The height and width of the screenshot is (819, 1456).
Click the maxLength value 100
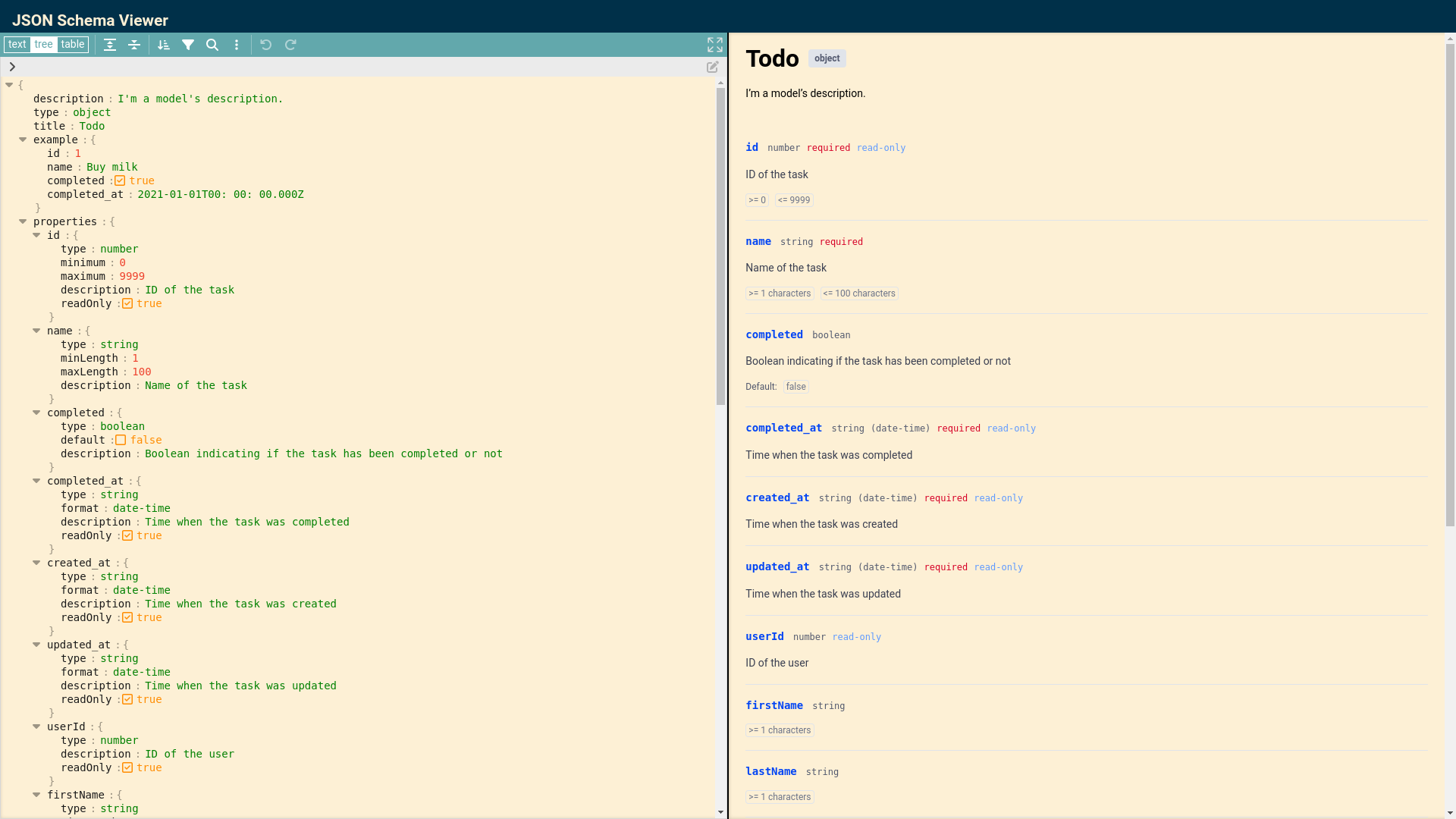point(142,372)
